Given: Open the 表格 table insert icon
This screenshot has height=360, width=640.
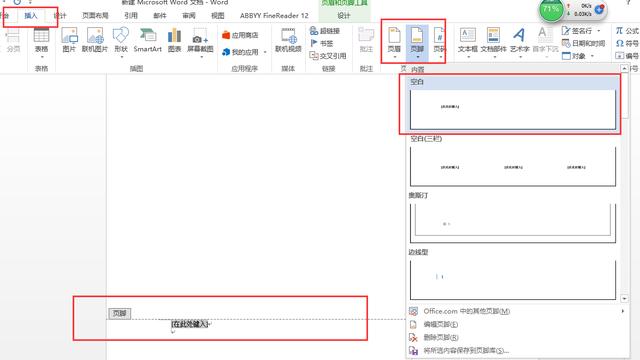Looking at the screenshot, I should point(41,41).
